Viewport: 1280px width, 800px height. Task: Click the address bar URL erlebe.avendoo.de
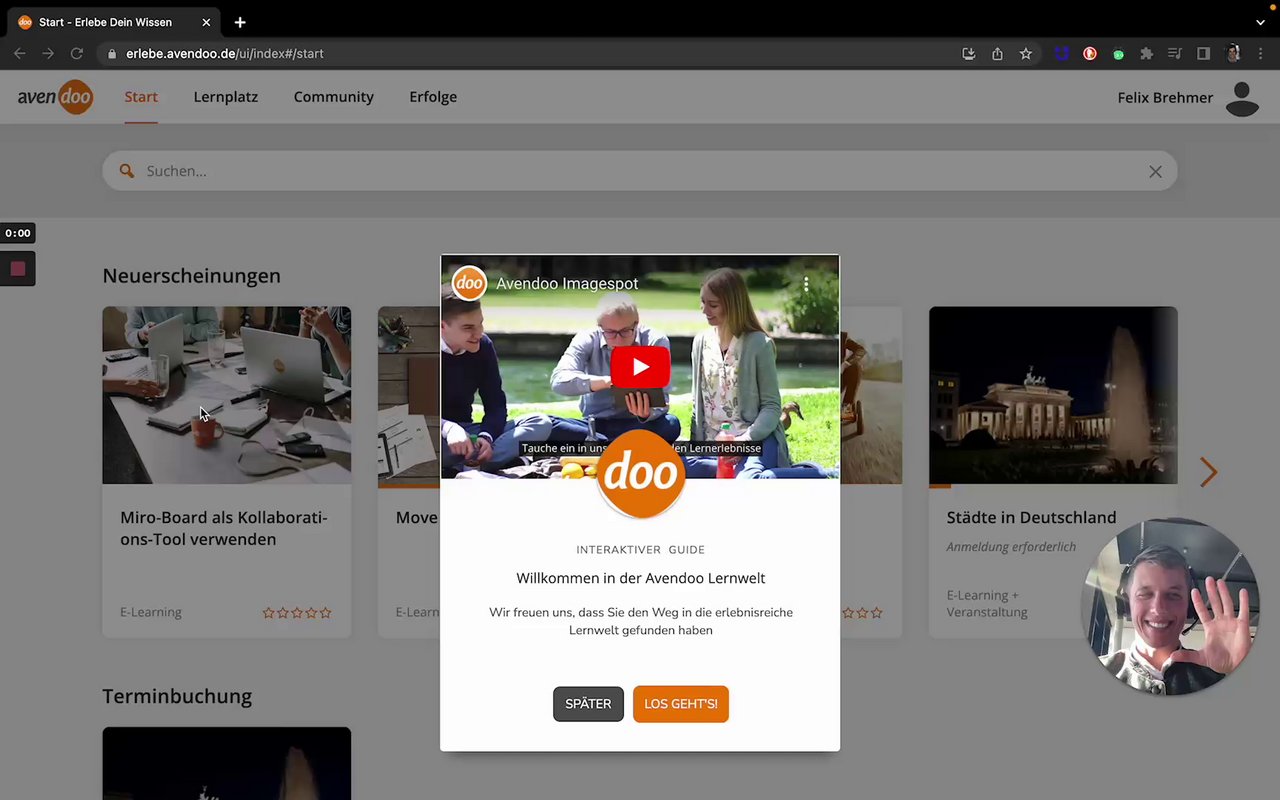pos(225,54)
